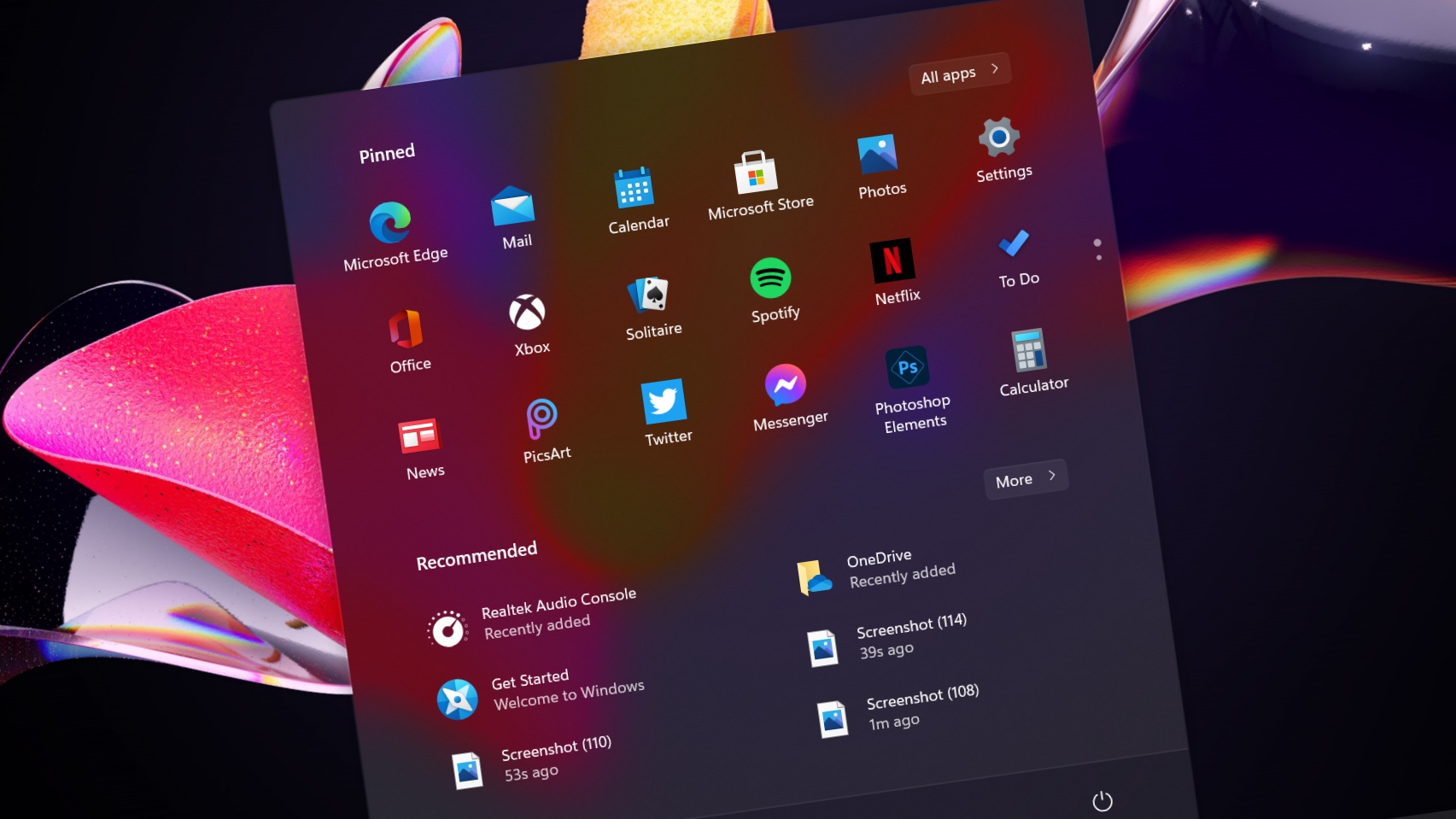Open the Twitter app icon
The width and height of the screenshot is (1456, 819).
tap(664, 402)
